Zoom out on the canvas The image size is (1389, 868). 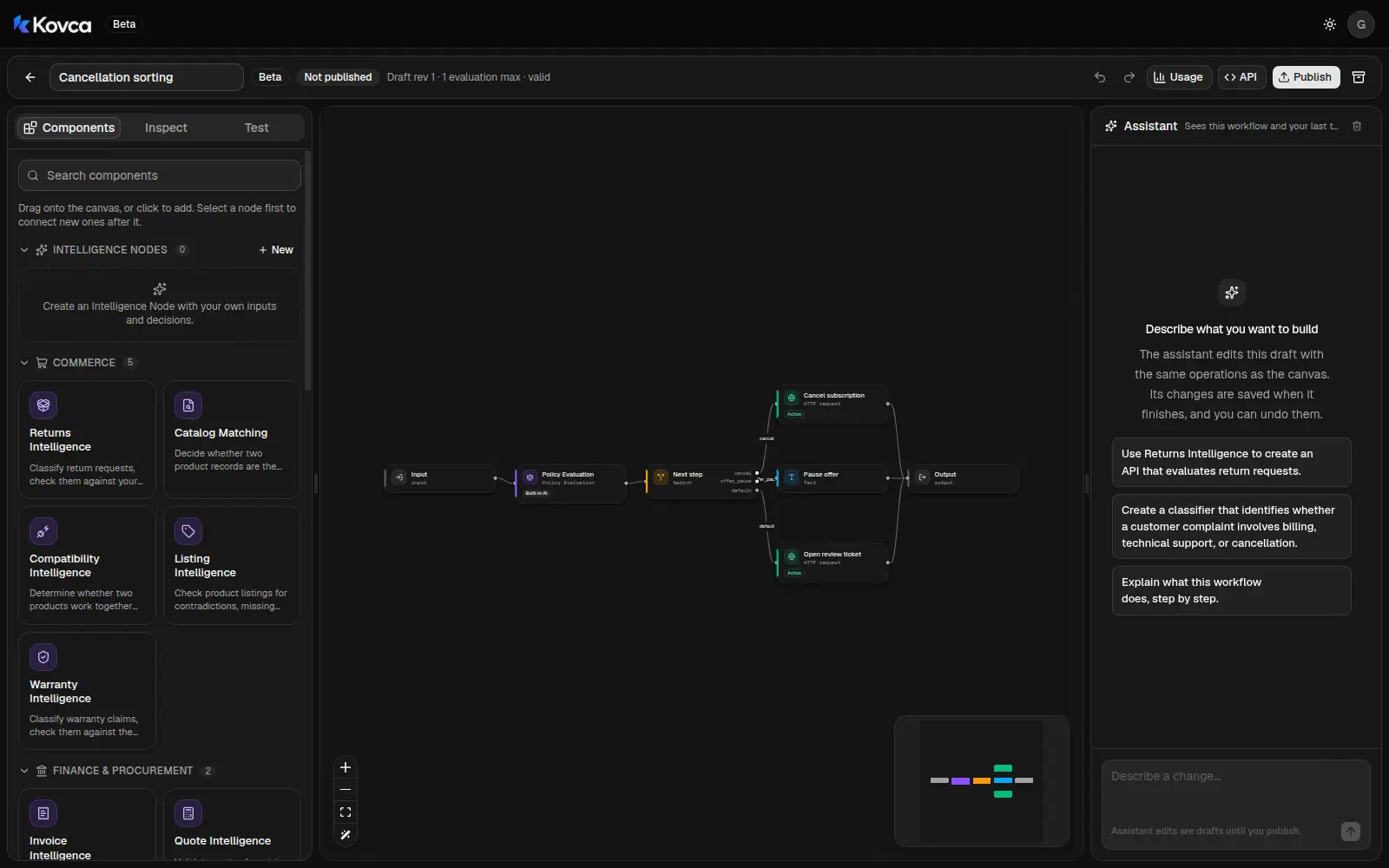[346, 790]
